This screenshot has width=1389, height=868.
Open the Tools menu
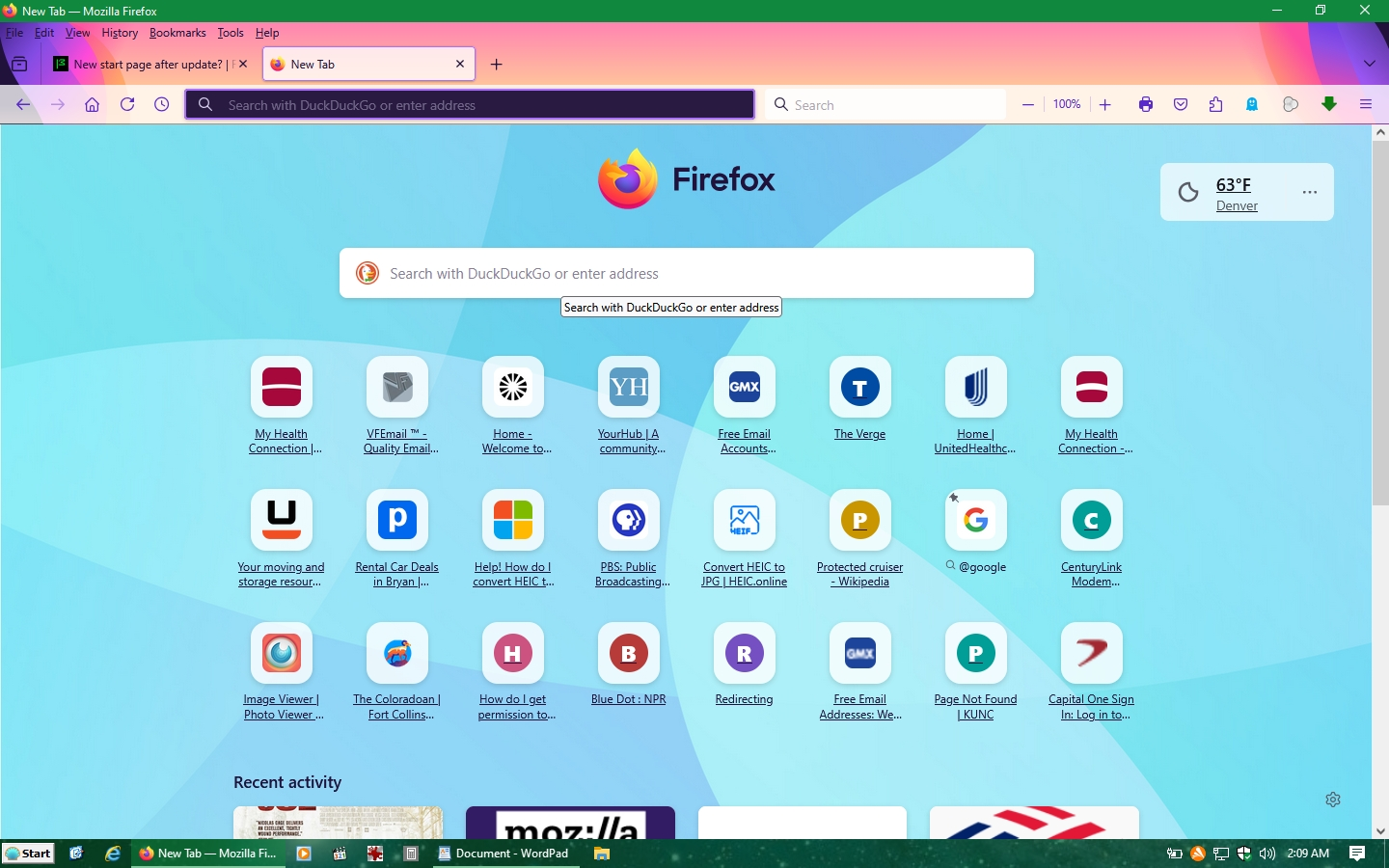231,33
